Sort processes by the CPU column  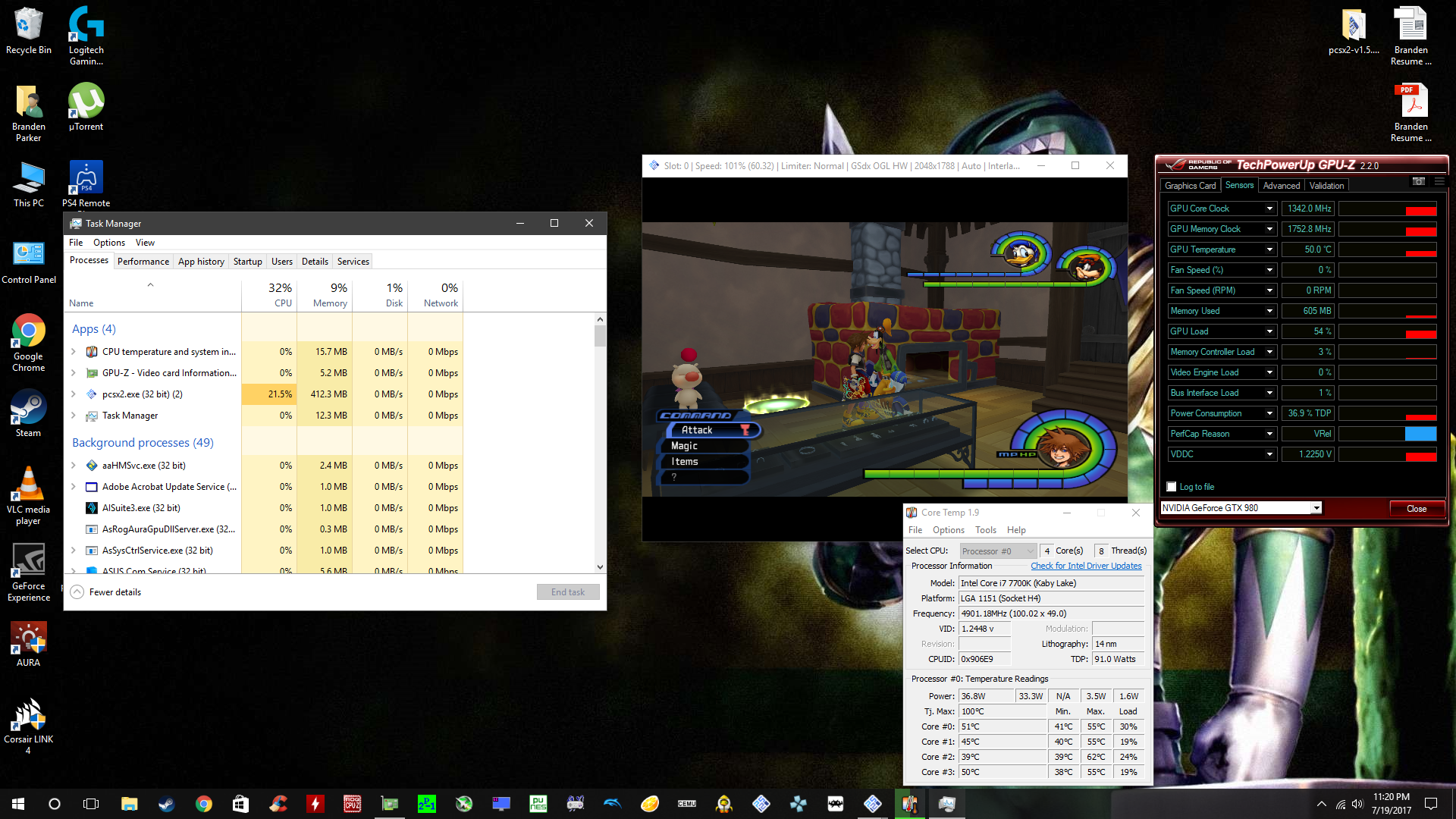(269, 295)
